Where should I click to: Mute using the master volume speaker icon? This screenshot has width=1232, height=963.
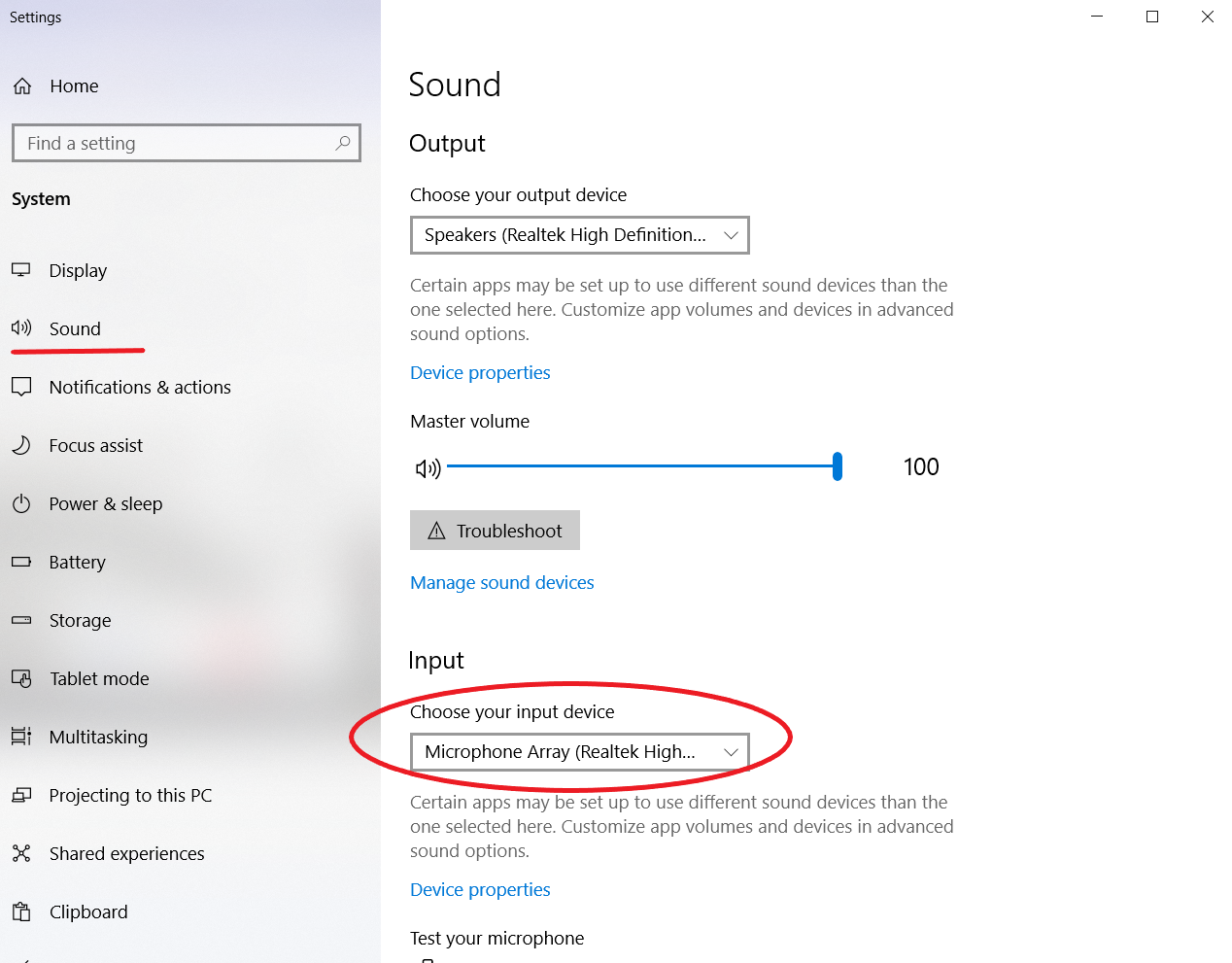(428, 468)
